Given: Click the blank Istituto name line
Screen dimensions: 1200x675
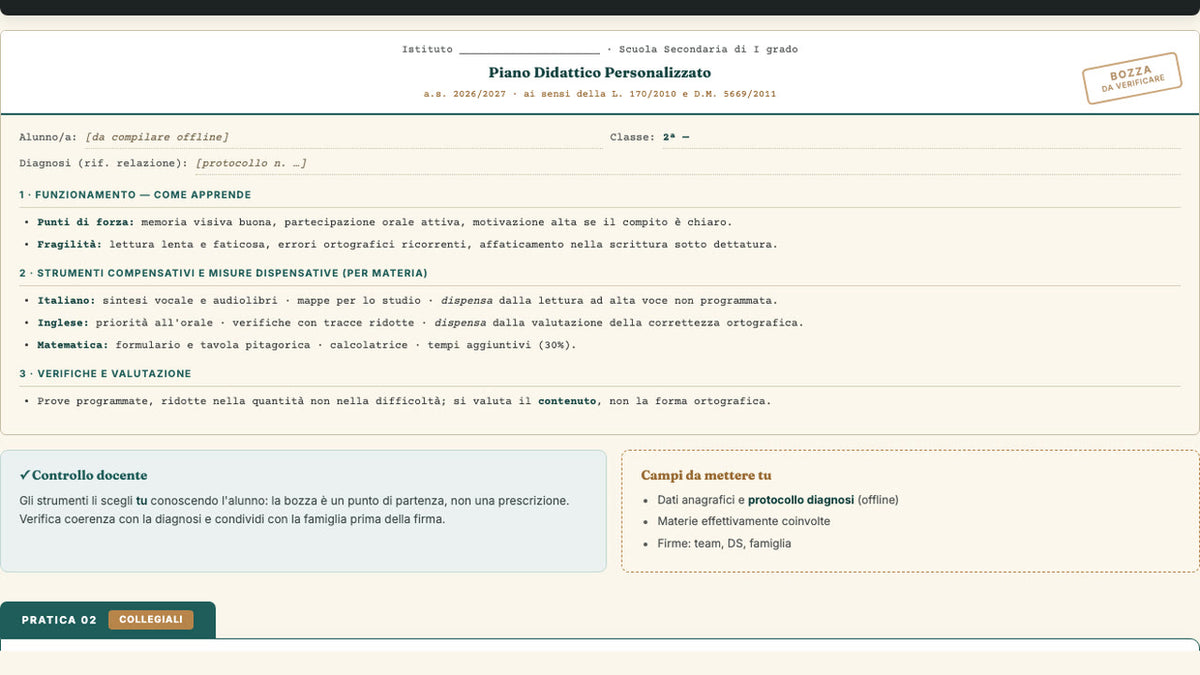Looking at the screenshot, I should tap(529, 49).
